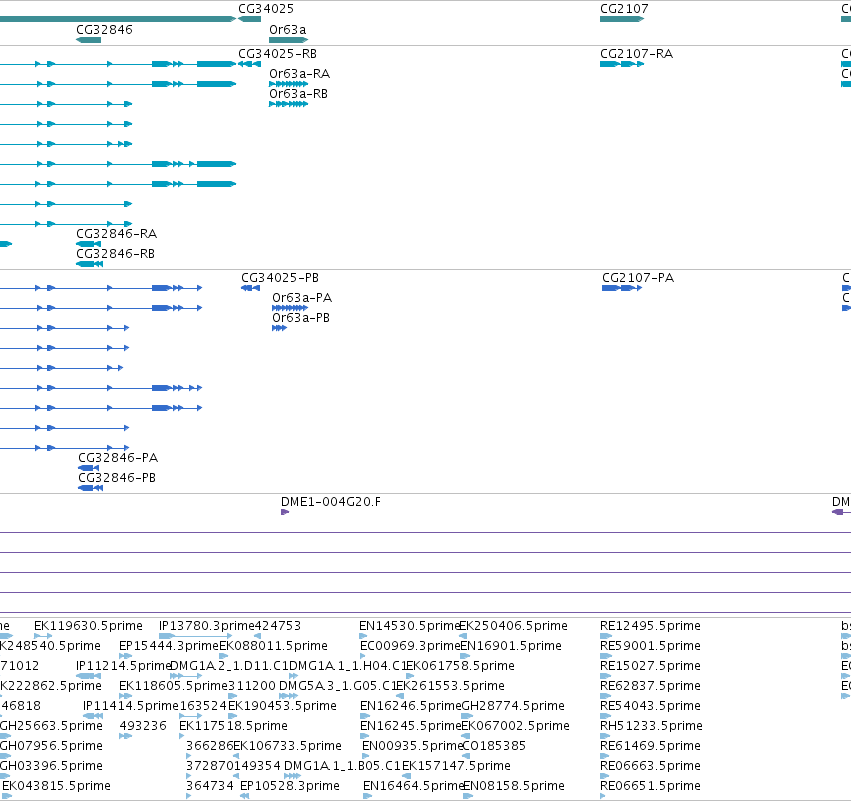Click the EC00969.3prime label
Screen dimensions: 851x801
(x=410, y=646)
